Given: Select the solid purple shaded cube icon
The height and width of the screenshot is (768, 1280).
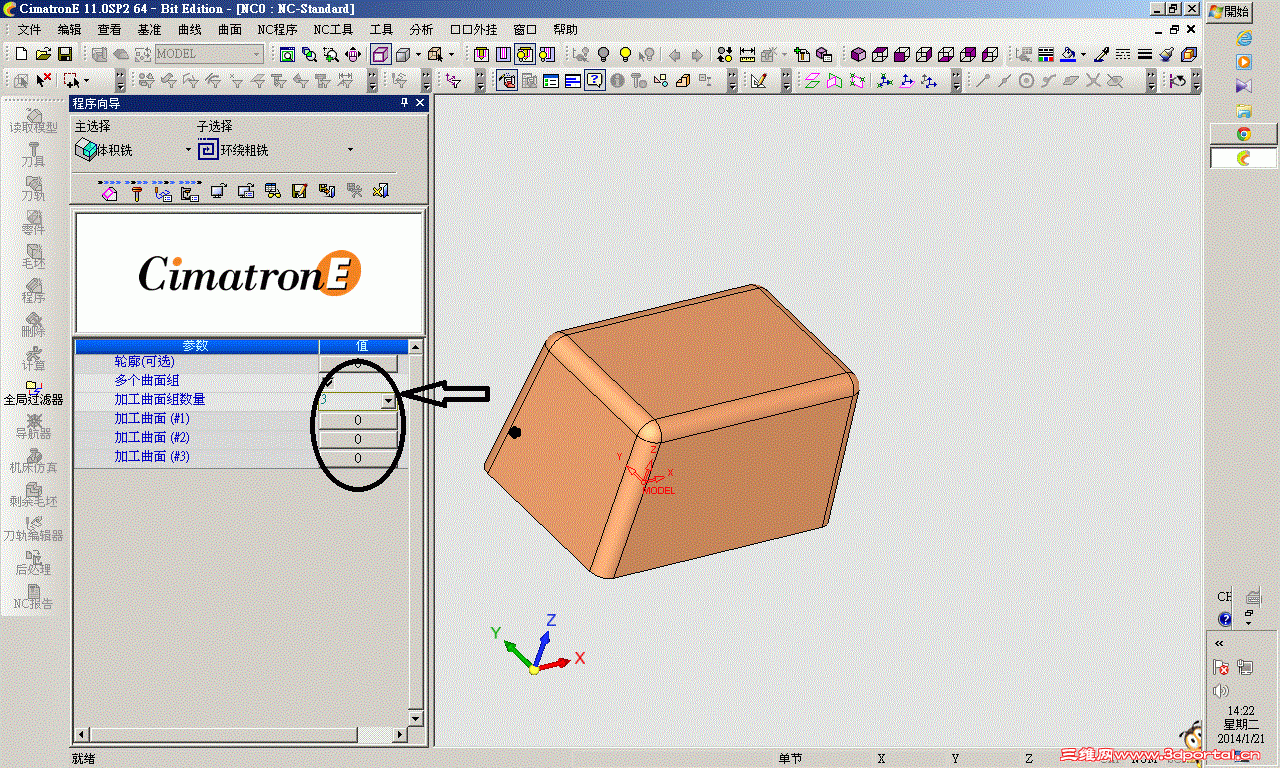Looking at the screenshot, I should tap(858, 54).
